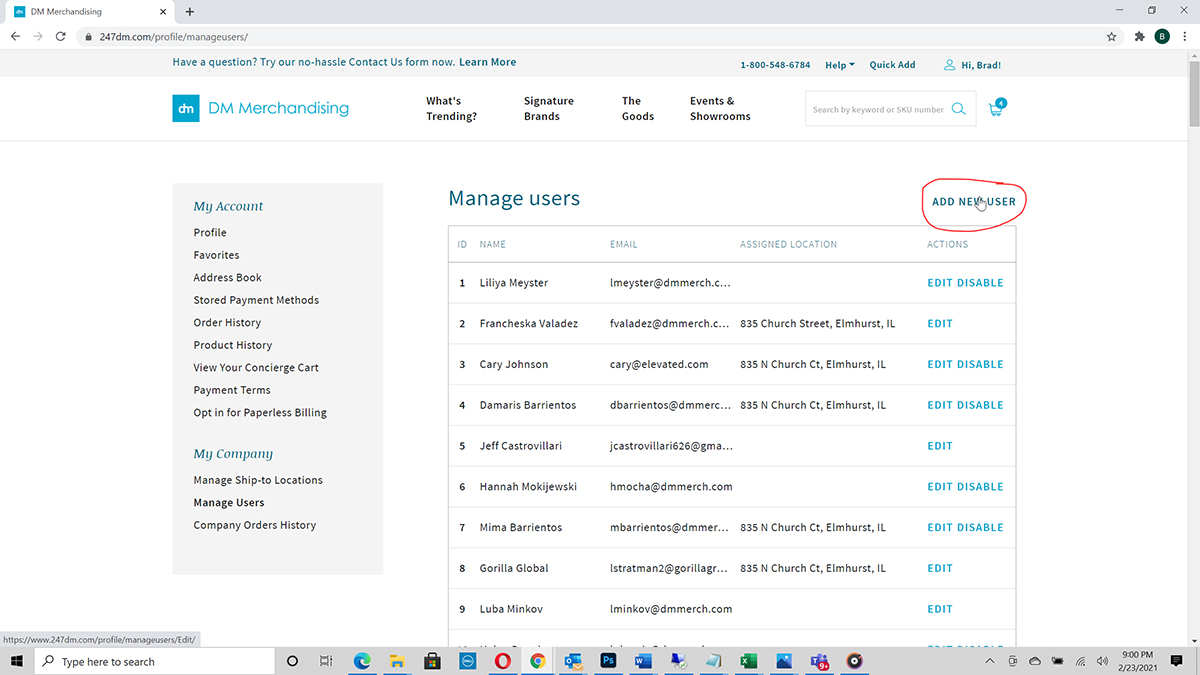Click DISABLE for Cary Johnson
This screenshot has height=675, width=1200.
click(x=980, y=365)
